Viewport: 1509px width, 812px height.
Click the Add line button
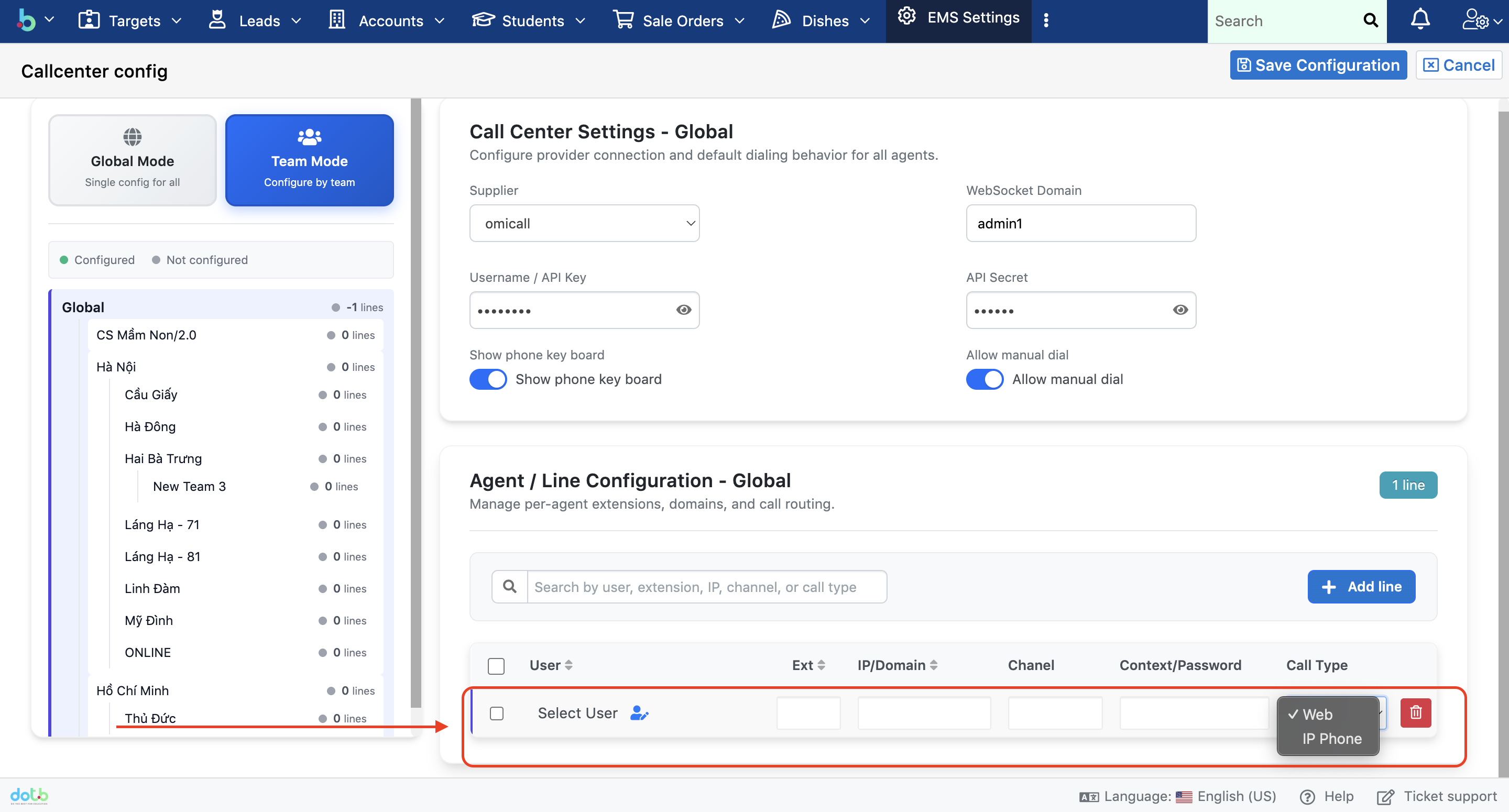[x=1361, y=586]
